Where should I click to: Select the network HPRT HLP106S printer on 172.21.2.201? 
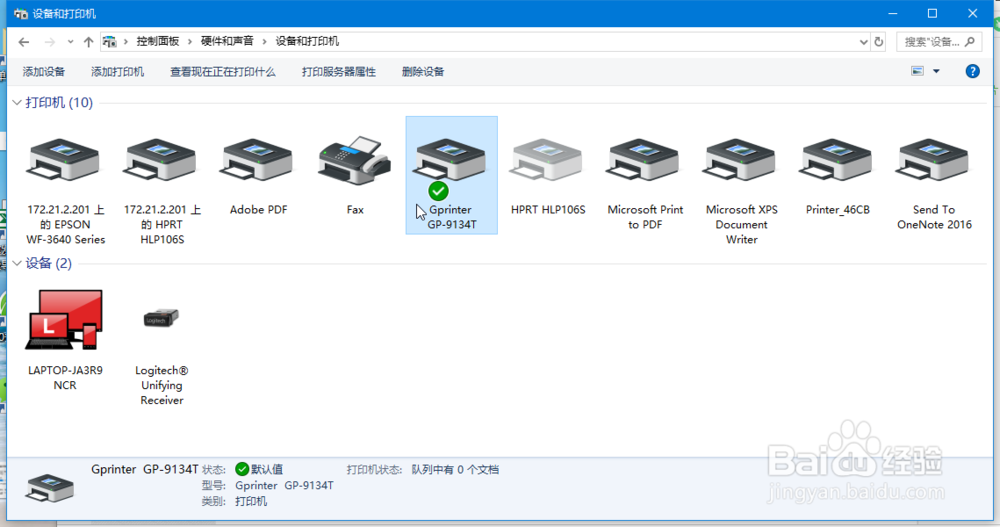[x=160, y=160]
